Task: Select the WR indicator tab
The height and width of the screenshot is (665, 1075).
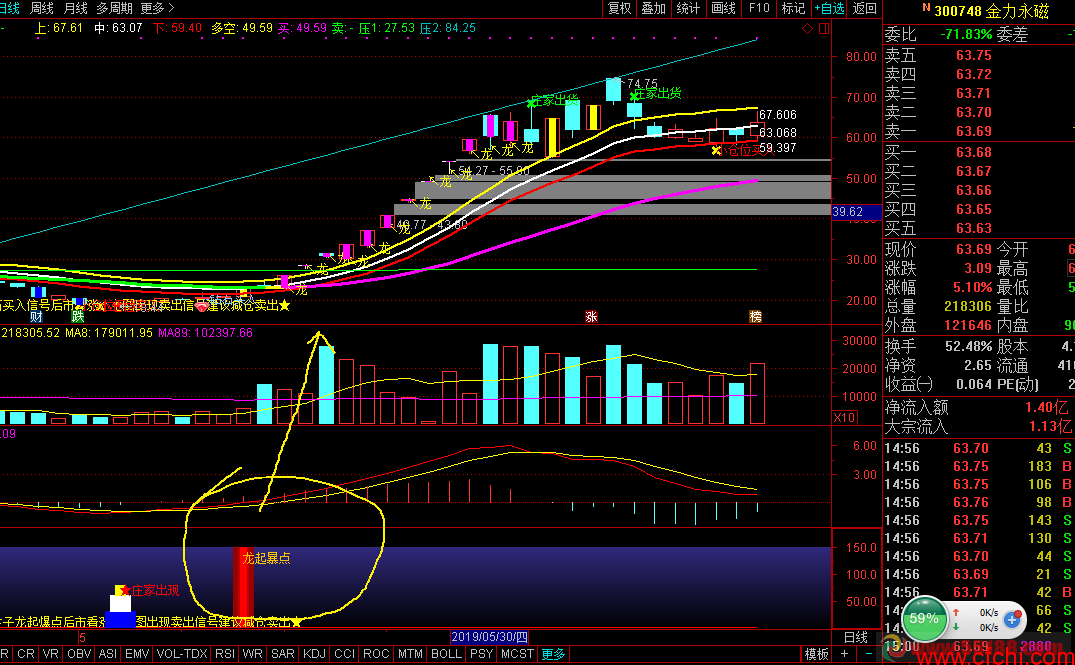Action: [x=252, y=654]
